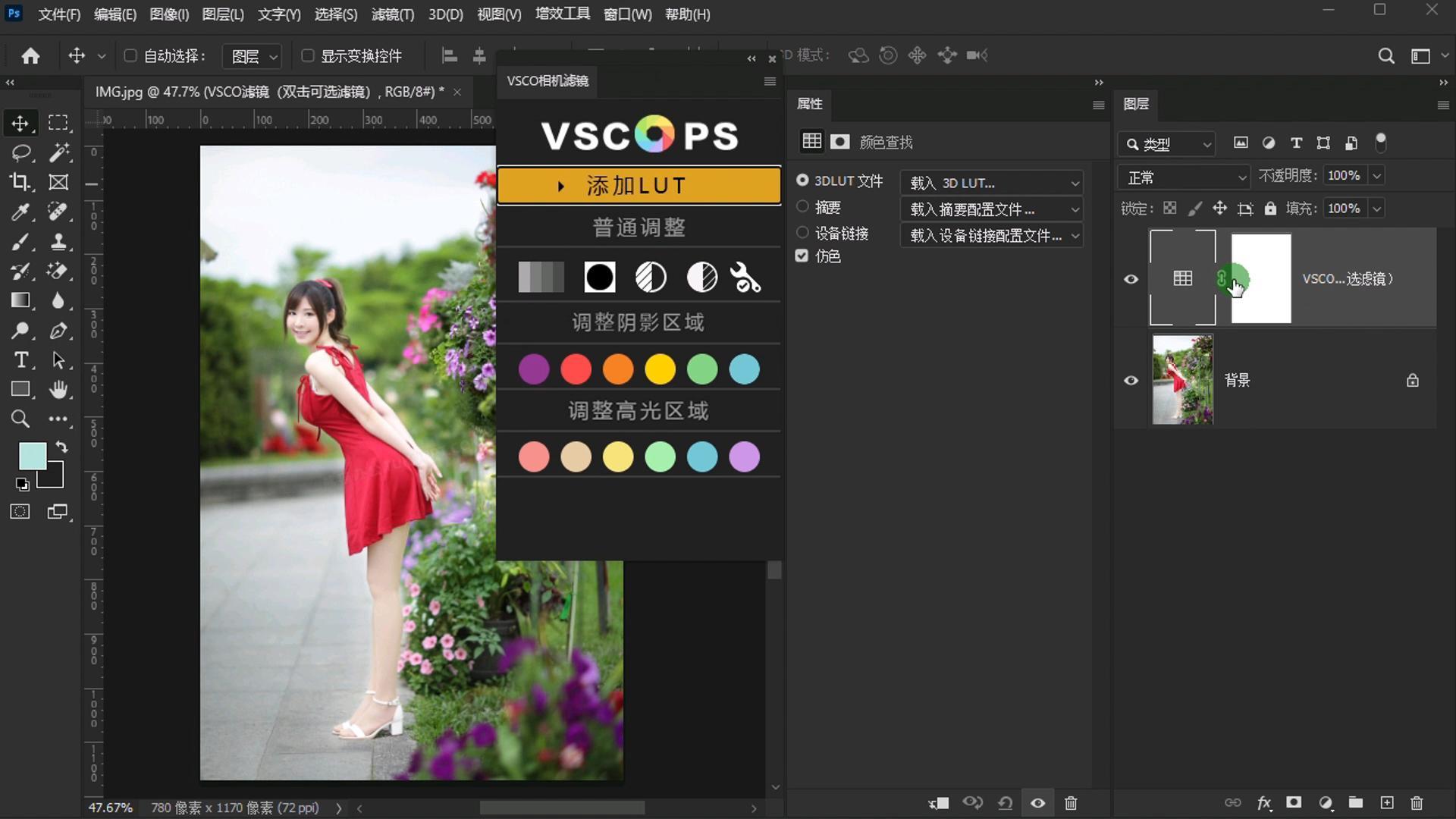This screenshot has width=1456, height=819.
Task: Select the Zoom tool
Action: click(x=20, y=419)
